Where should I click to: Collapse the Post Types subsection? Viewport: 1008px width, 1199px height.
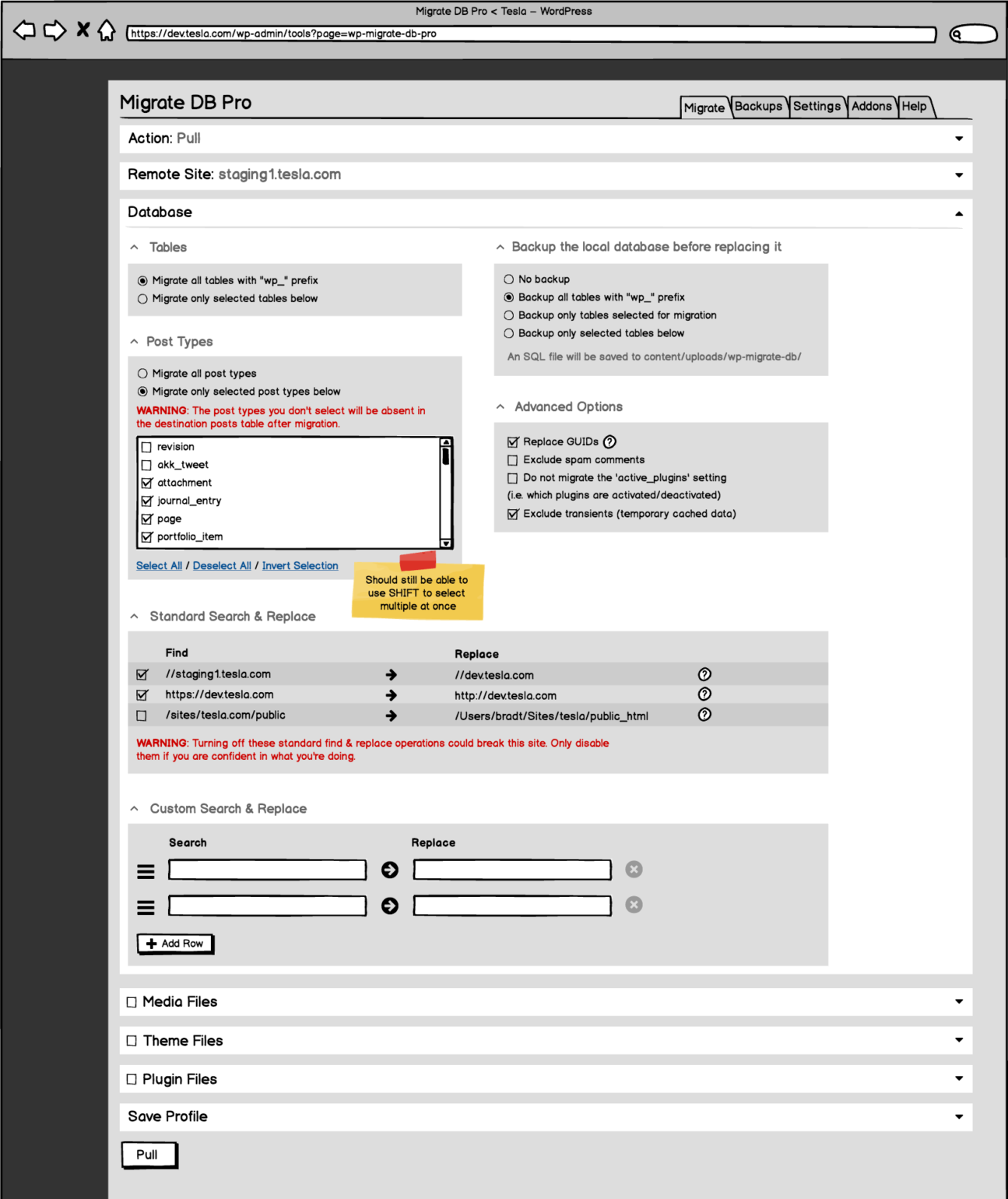pos(134,341)
